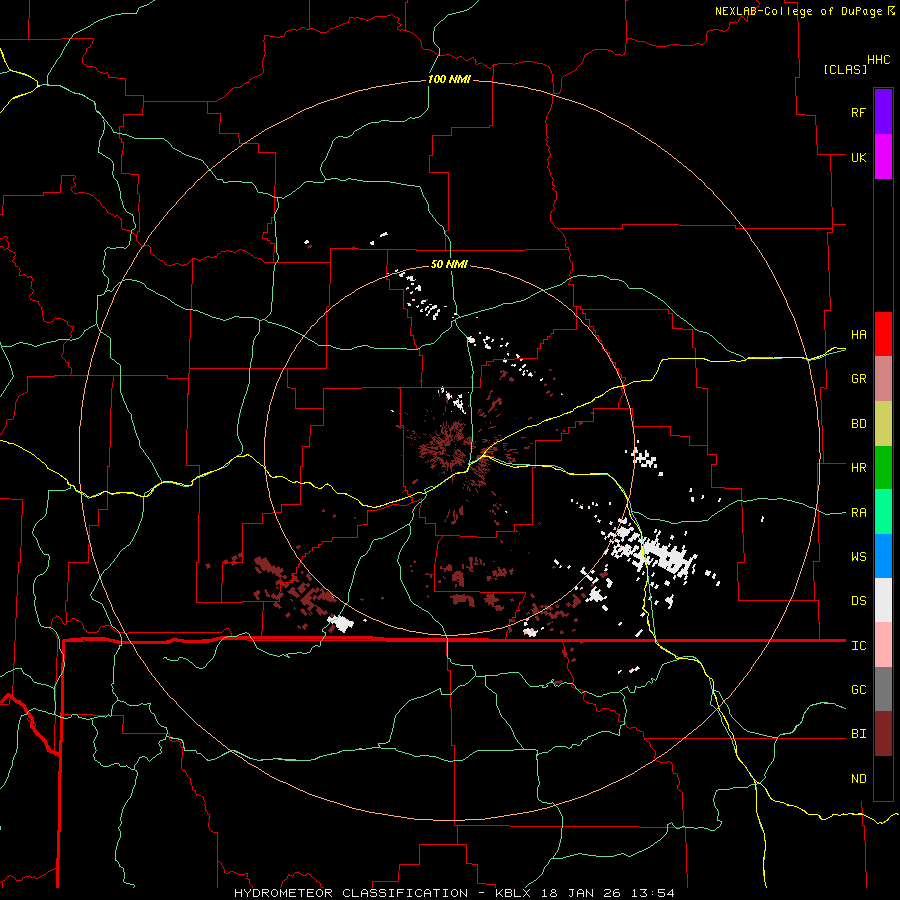Click the purple RF color swatch
The width and height of the screenshot is (900, 900).
(883, 111)
